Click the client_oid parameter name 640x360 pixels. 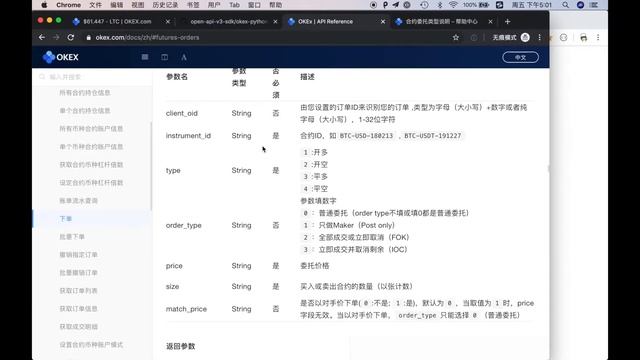coord(182,113)
